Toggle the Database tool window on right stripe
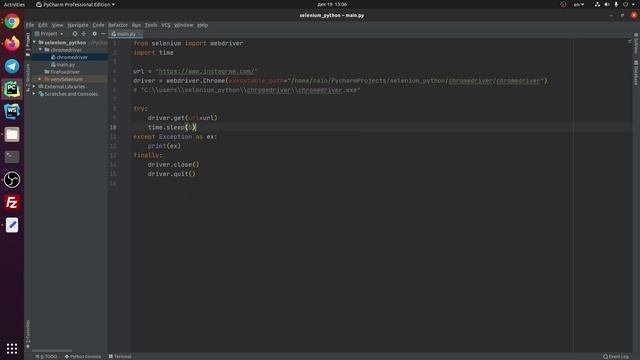This screenshot has width=640, height=360. click(x=636, y=73)
